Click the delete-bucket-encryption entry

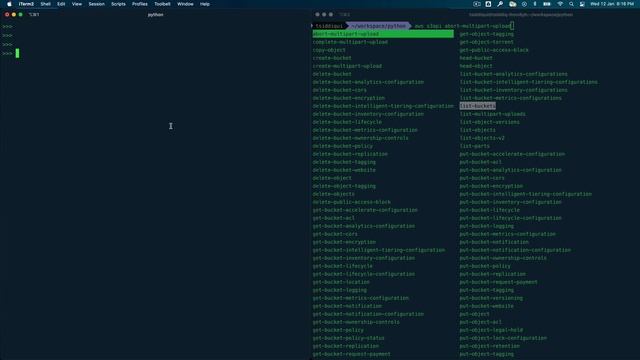(x=349, y=98)
